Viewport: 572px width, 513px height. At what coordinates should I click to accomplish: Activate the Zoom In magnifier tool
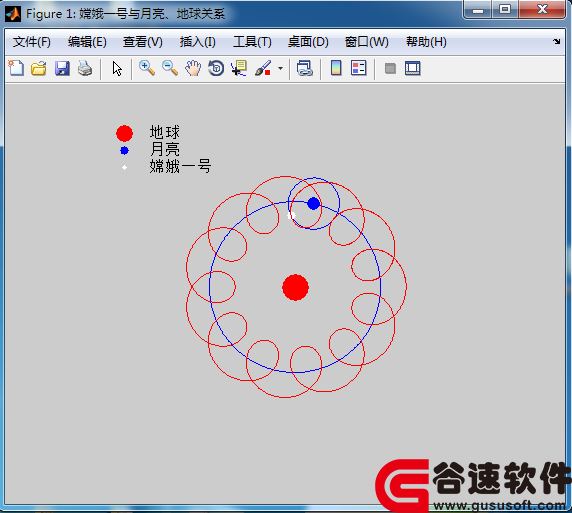pos(147,68)
